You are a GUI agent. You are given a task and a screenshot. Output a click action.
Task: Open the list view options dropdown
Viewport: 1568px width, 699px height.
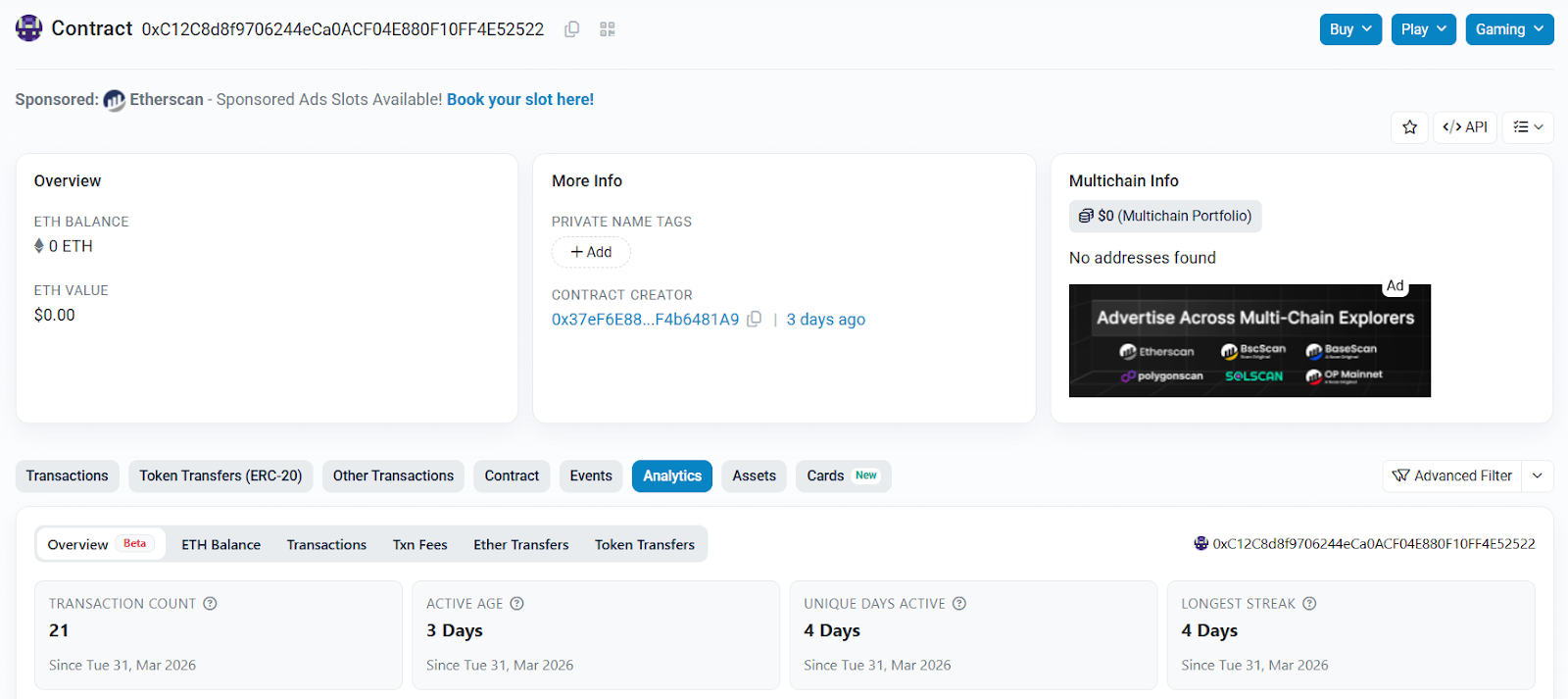point(1527,127)
